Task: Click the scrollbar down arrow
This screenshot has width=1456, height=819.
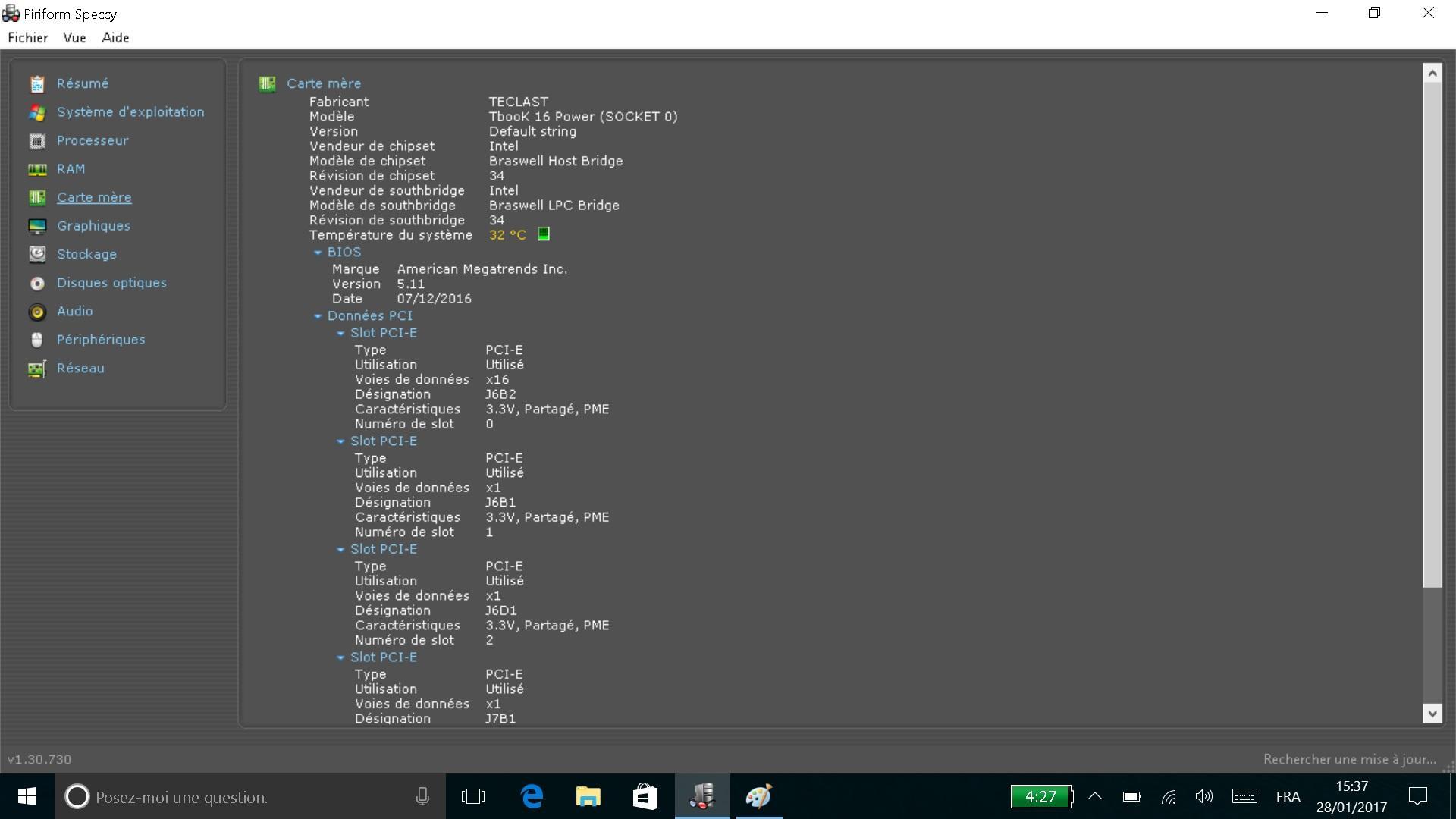Action: point(1432,713)
